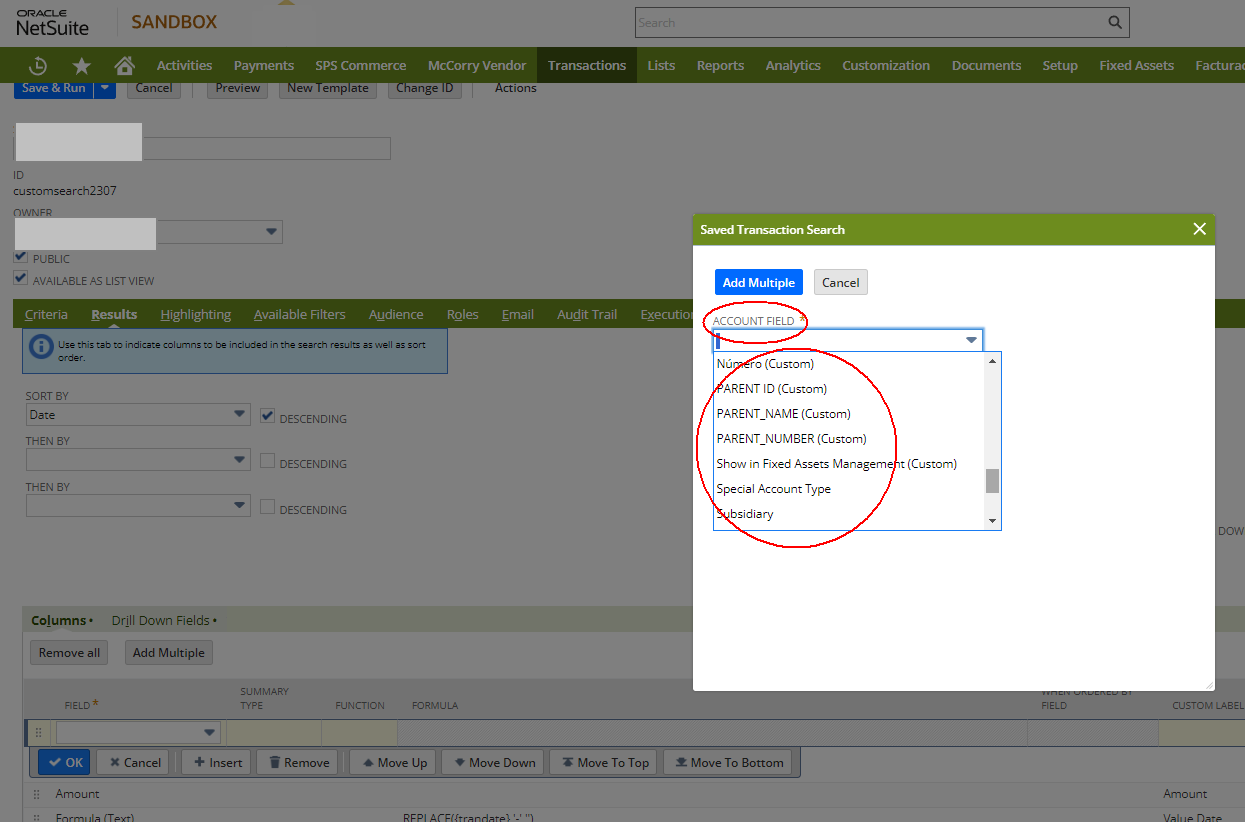Click the drag handle of the Amount row

[37, 794]
